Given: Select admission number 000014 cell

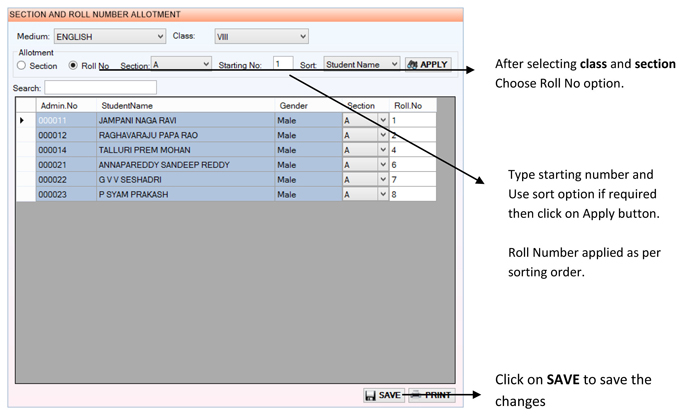Looking at the screenshot, I should 66,150.
